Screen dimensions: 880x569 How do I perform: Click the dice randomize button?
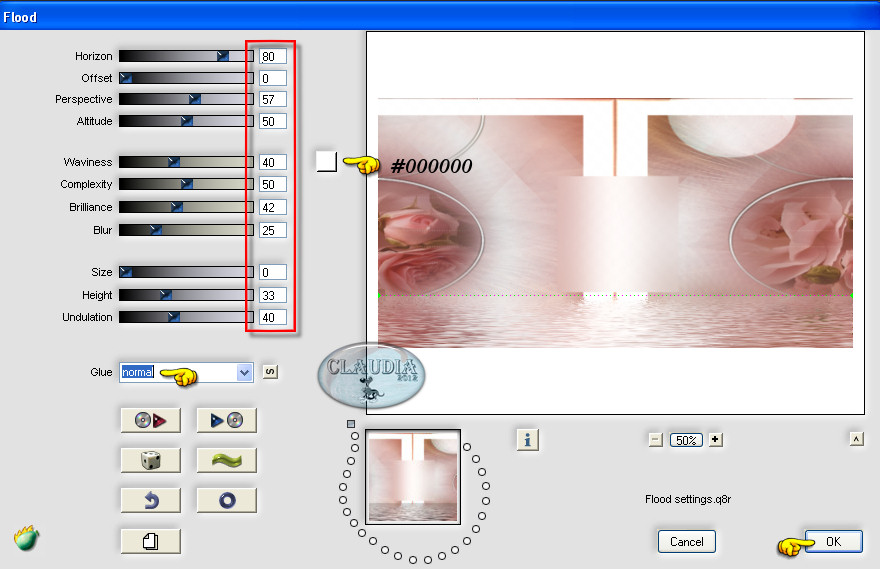click(x=150, y=460)
